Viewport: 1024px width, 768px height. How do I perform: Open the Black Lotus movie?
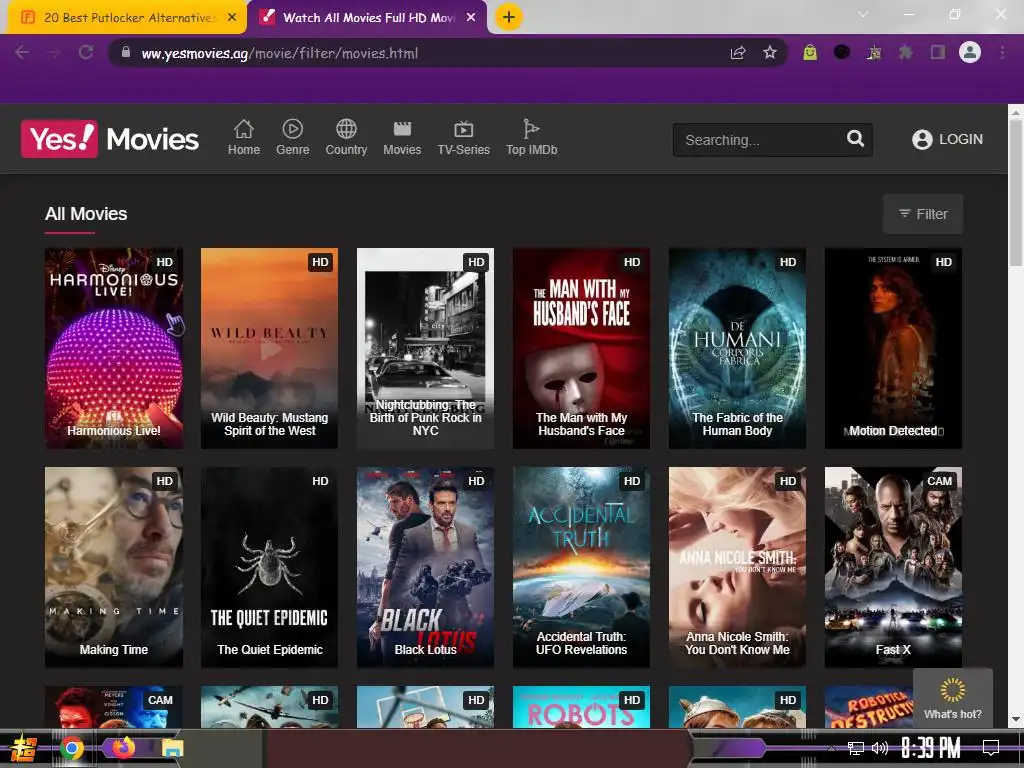pos(425,567)
